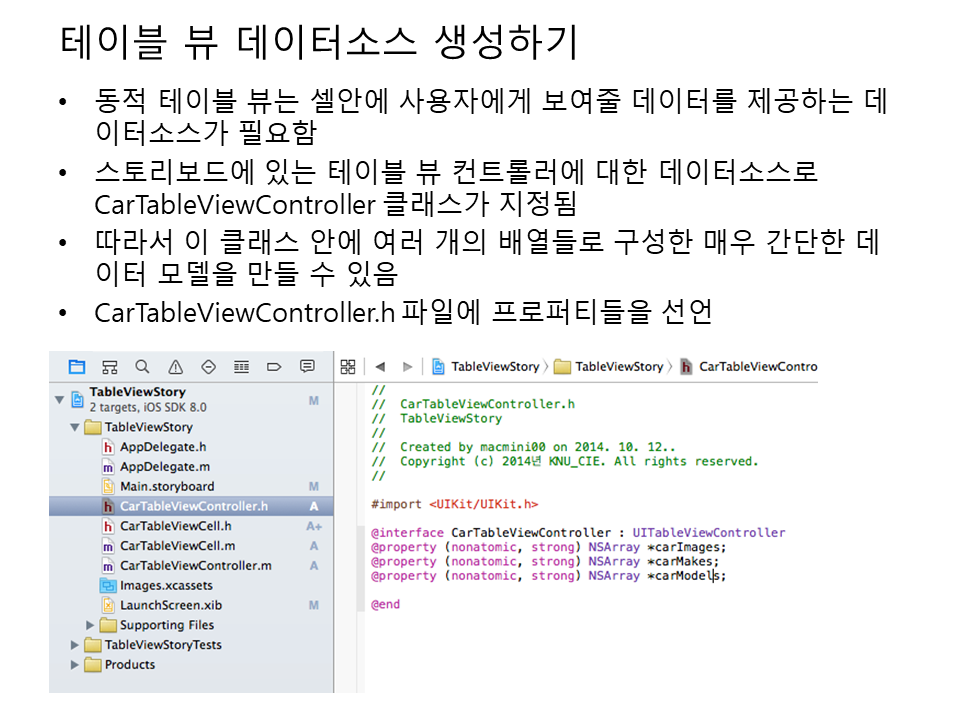Show the Issue navigator warning icon
This screenshot has width=960, height=720.
coord(176,367)
